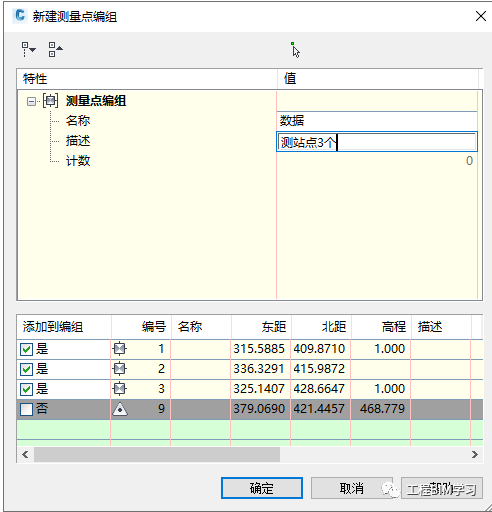This screenshot has width=492, height=512.
Task: Click the 高程 column header
Action: (x=381, y=327)
